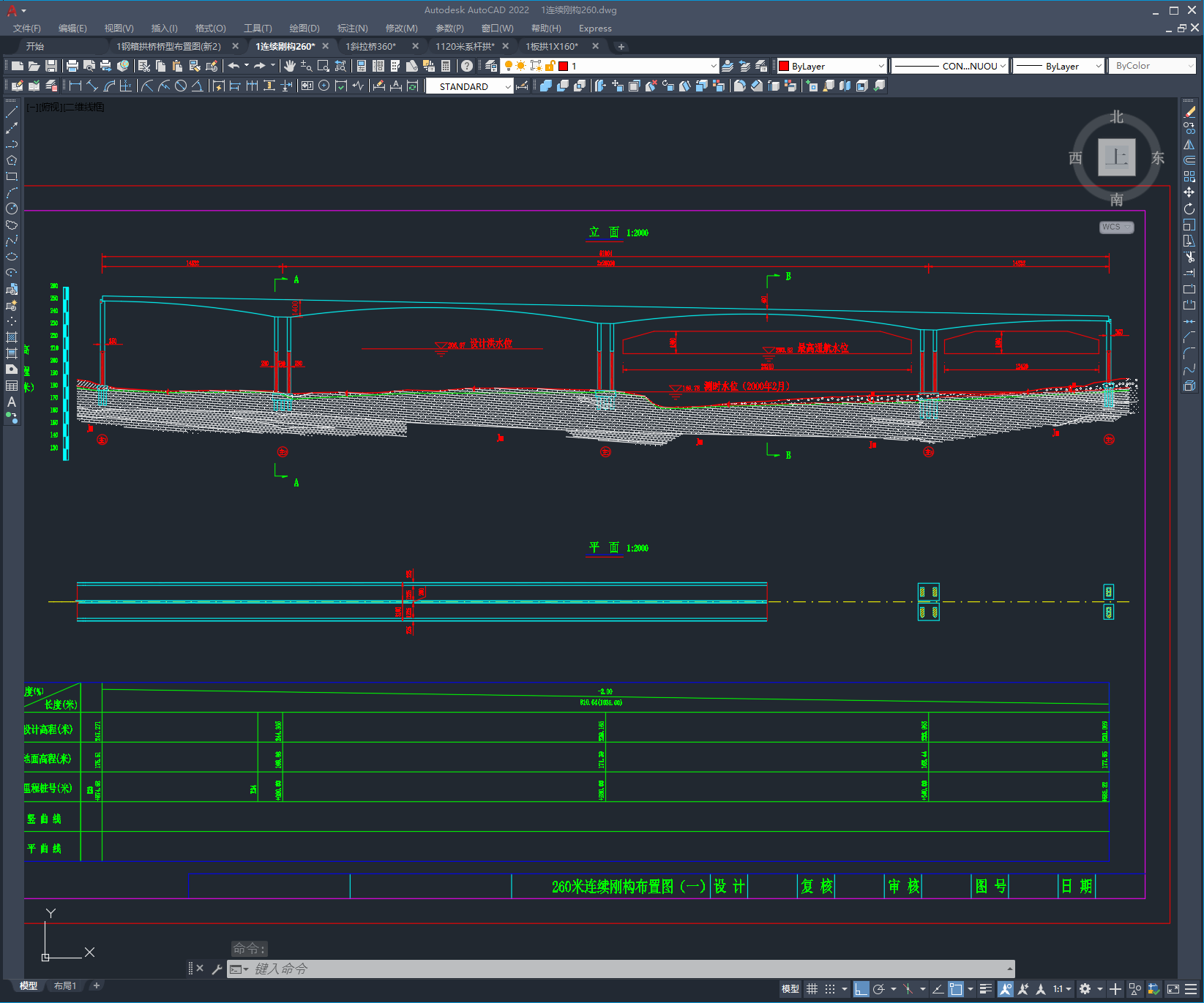
Task: Click the Layer Previous icon
Action: tap(744, 66)
